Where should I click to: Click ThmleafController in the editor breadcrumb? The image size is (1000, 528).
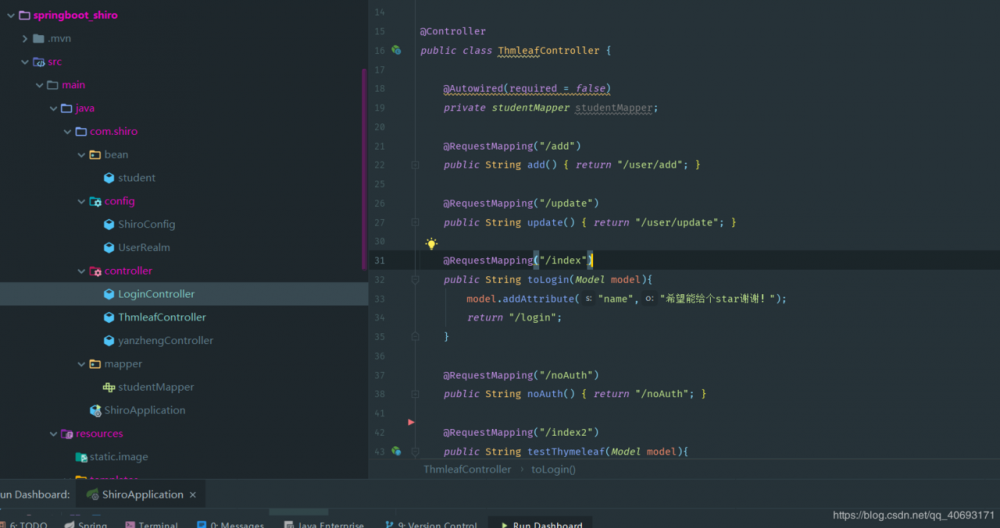coord(467,469)
